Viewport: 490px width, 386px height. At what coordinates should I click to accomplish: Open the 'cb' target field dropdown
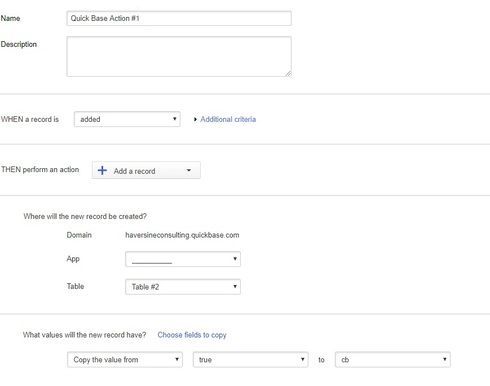click(393, 360)
